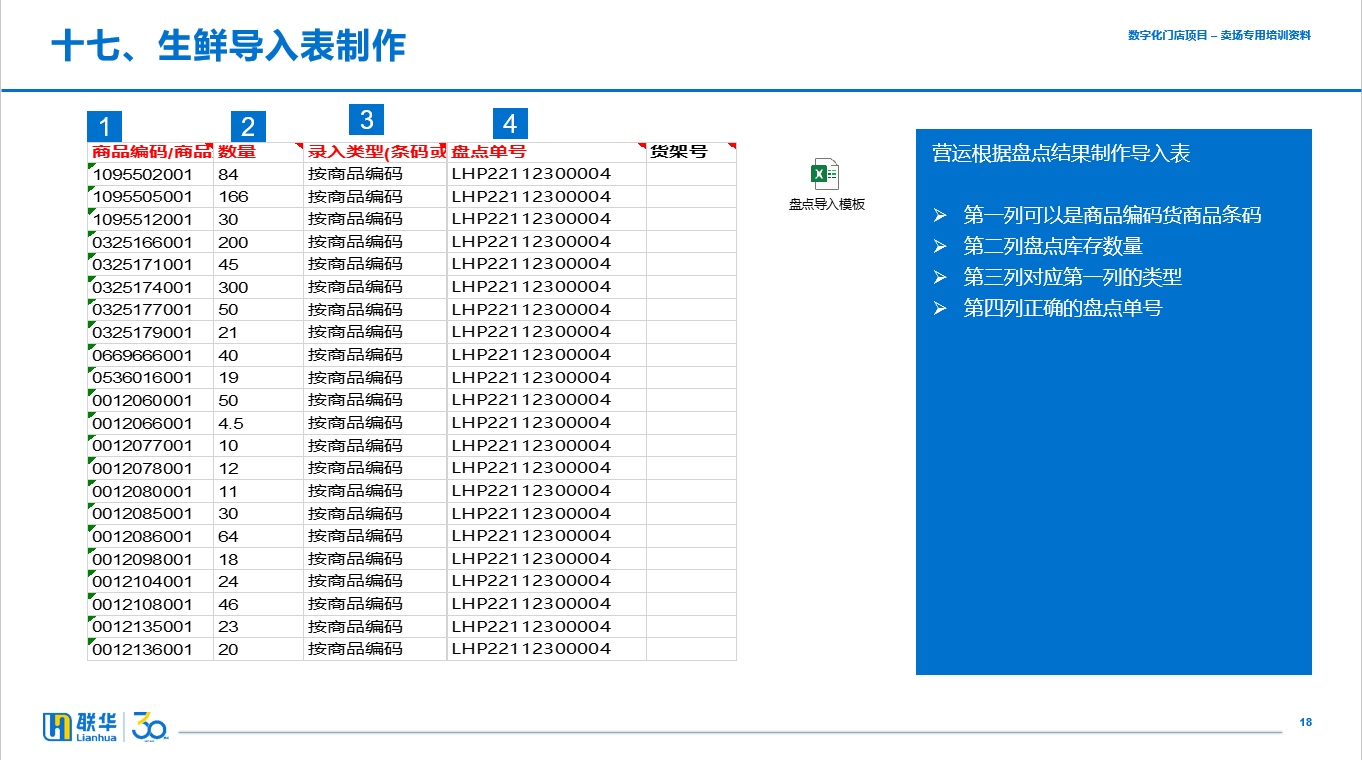1362x760 pixels.
Task: Select quantity cell 4.5
Action: click(258, 423)
